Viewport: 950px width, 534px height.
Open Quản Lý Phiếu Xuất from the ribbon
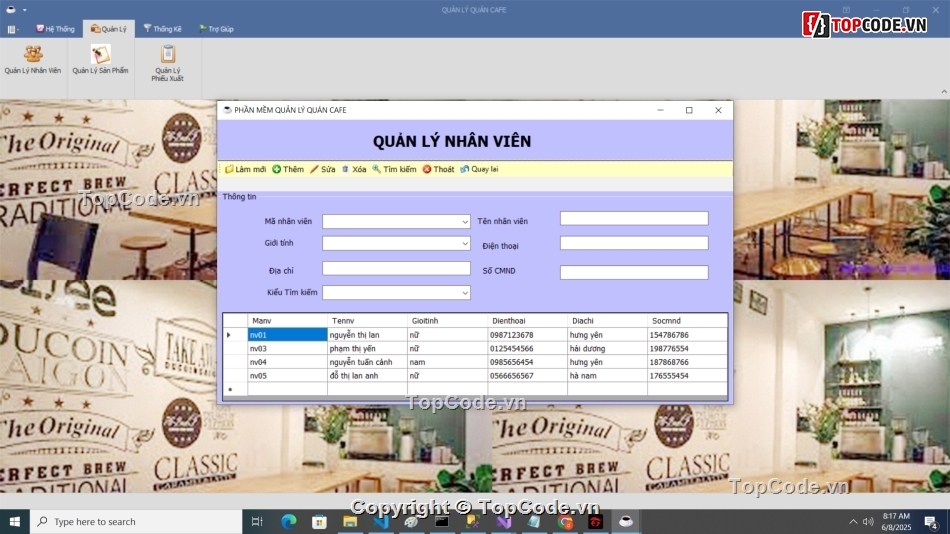click(x=167, y=63)
